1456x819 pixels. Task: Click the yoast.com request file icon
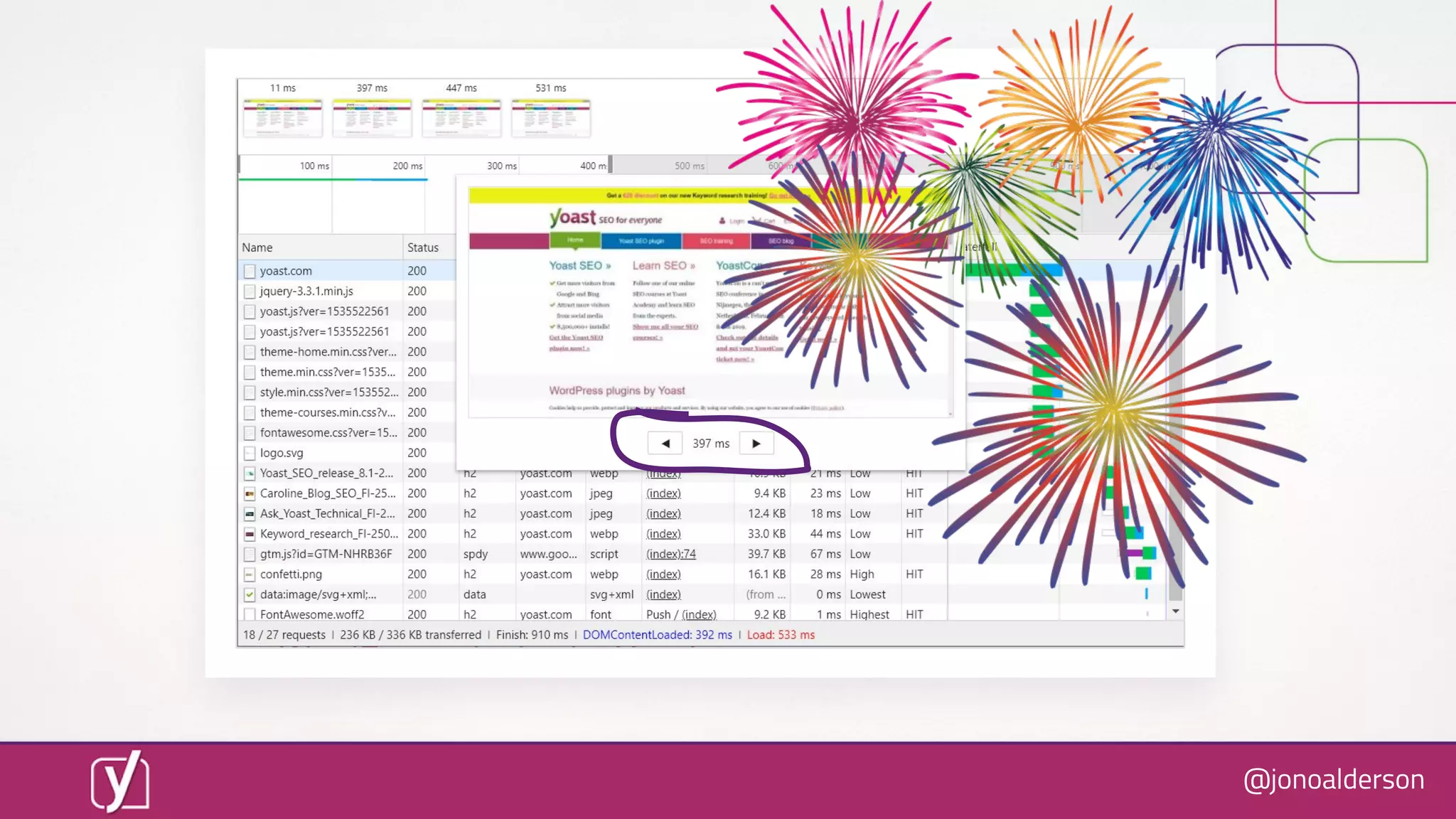[250, 271]
